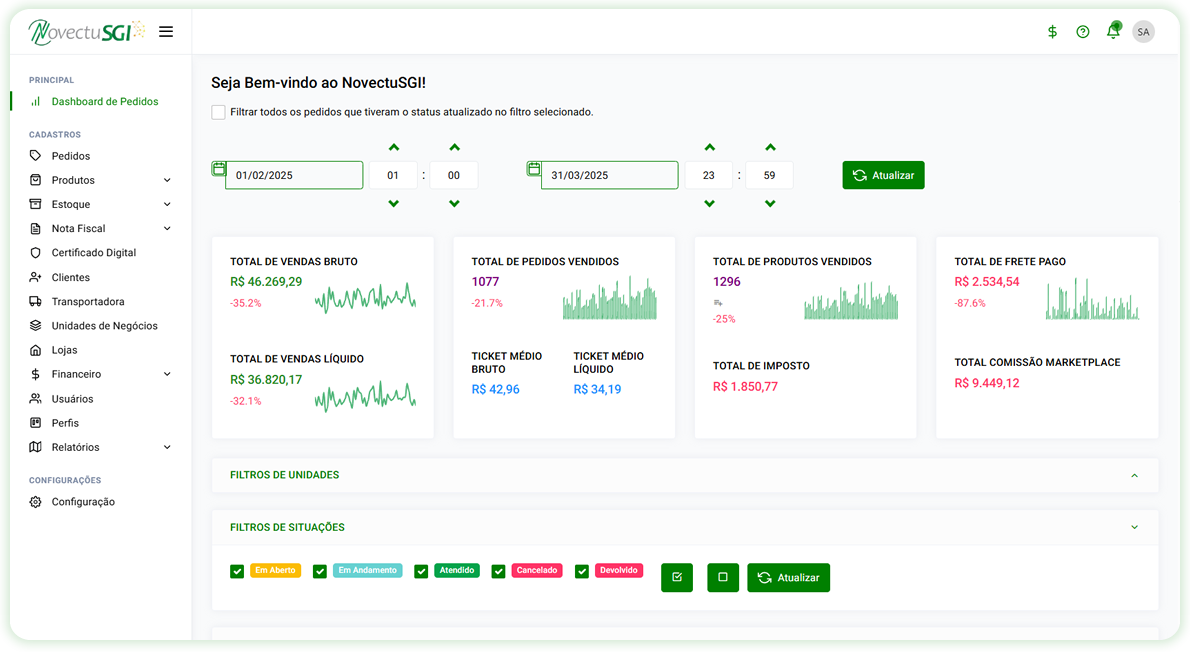This screenshot has width=1190, height=659.
Task: Open the end date calendar icon
Action: point(534,169)
